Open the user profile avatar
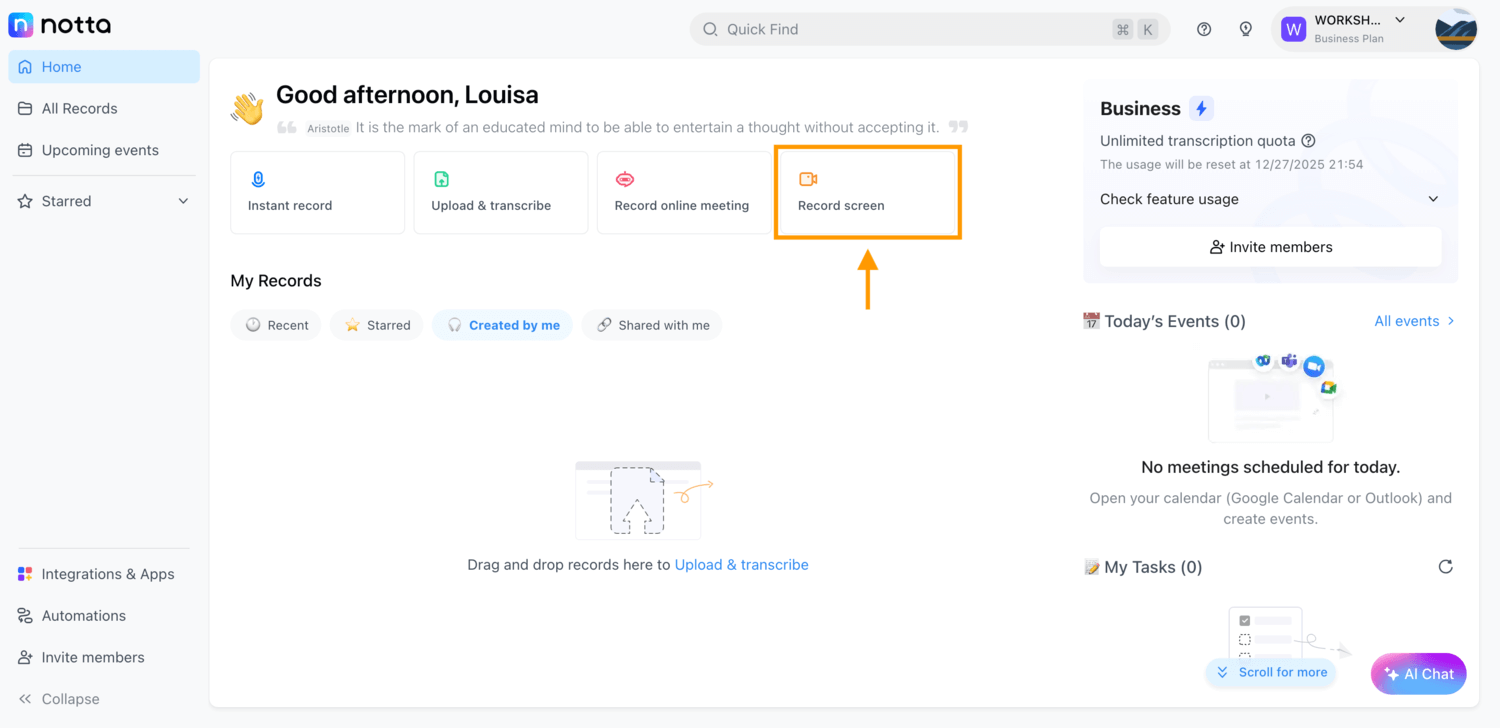1500x728 pixels. point(1456,29)
